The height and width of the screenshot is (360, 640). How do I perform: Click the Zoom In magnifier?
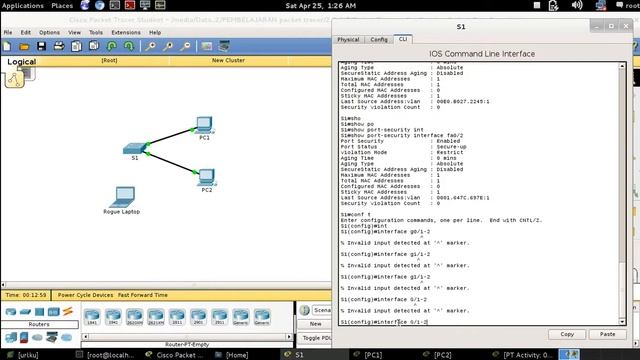click(x=151, y=47)
